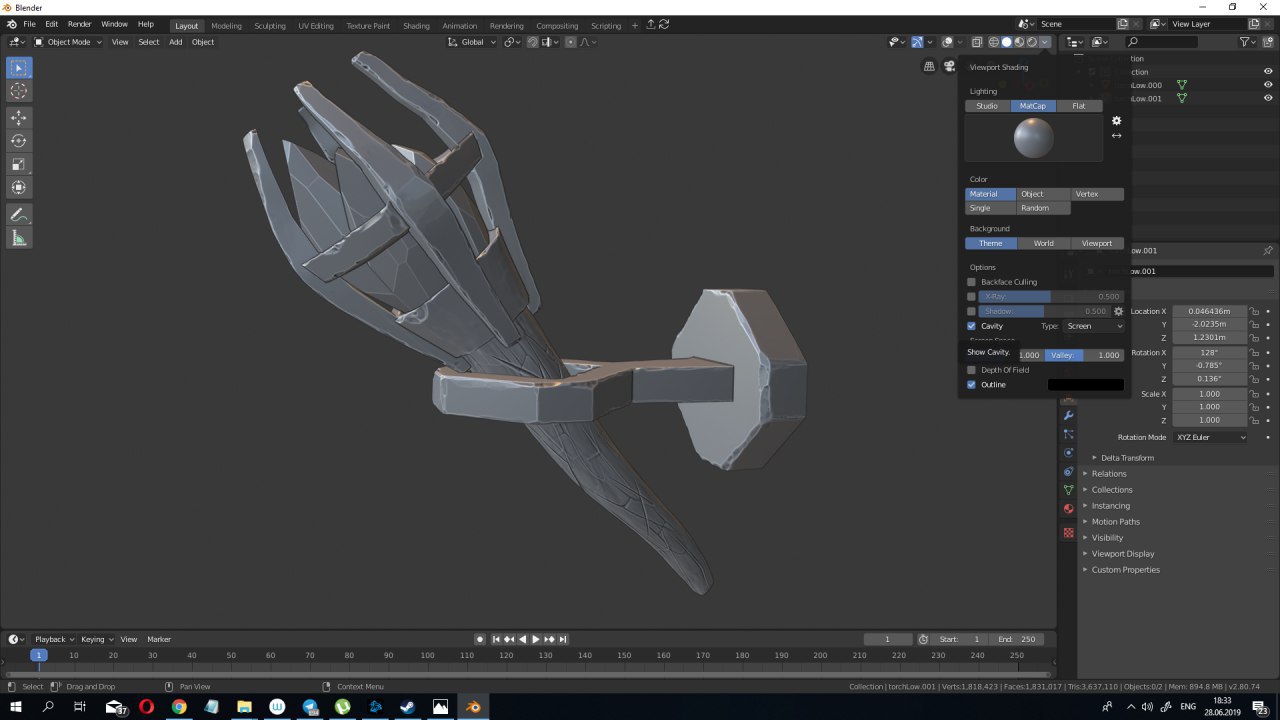
Task: Enable the X-Ray checkbox
Action: tap(971, 297)
